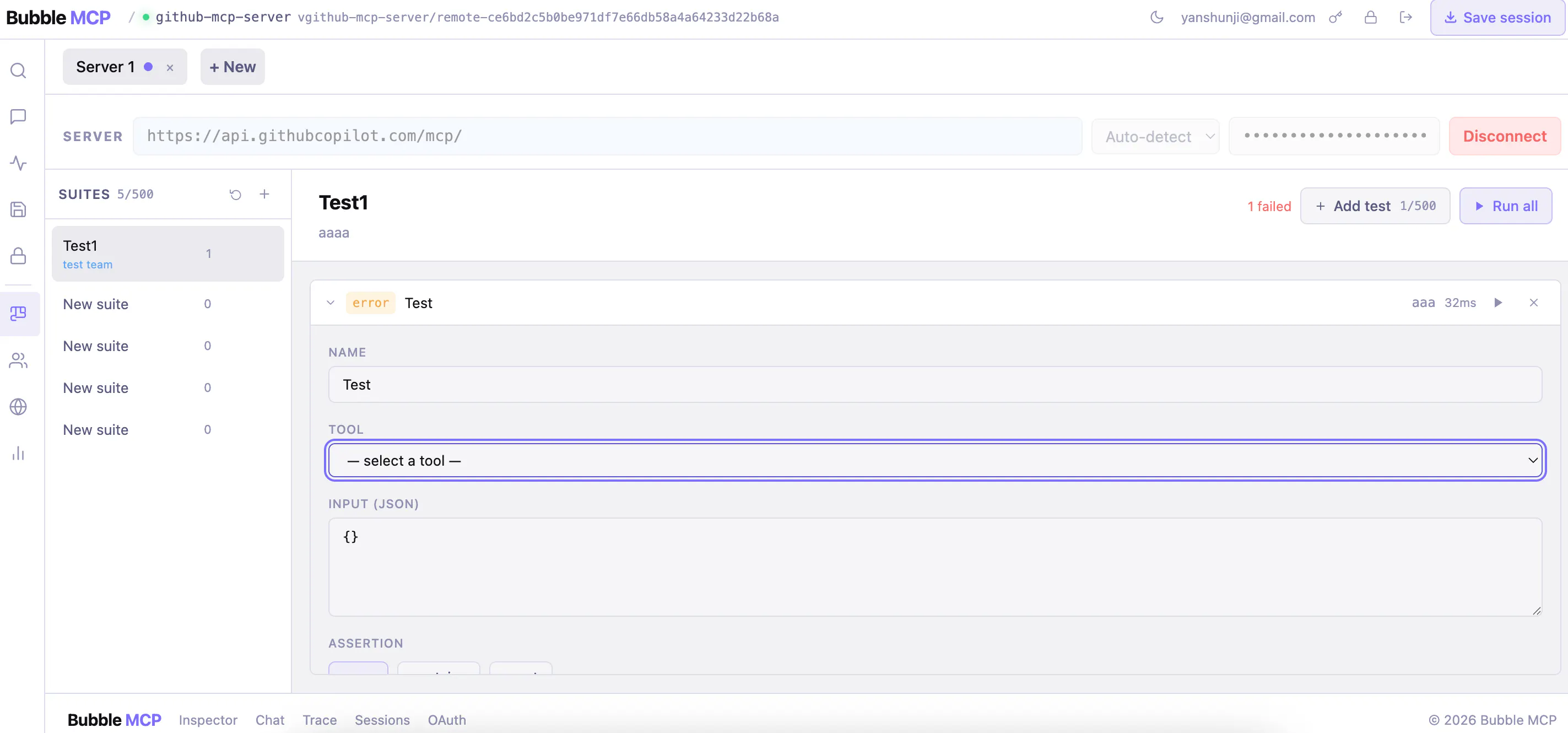Toggle dark mode moon icon
The height and width of the screenshot is (733, 1568).
(x=1157, y=17)
